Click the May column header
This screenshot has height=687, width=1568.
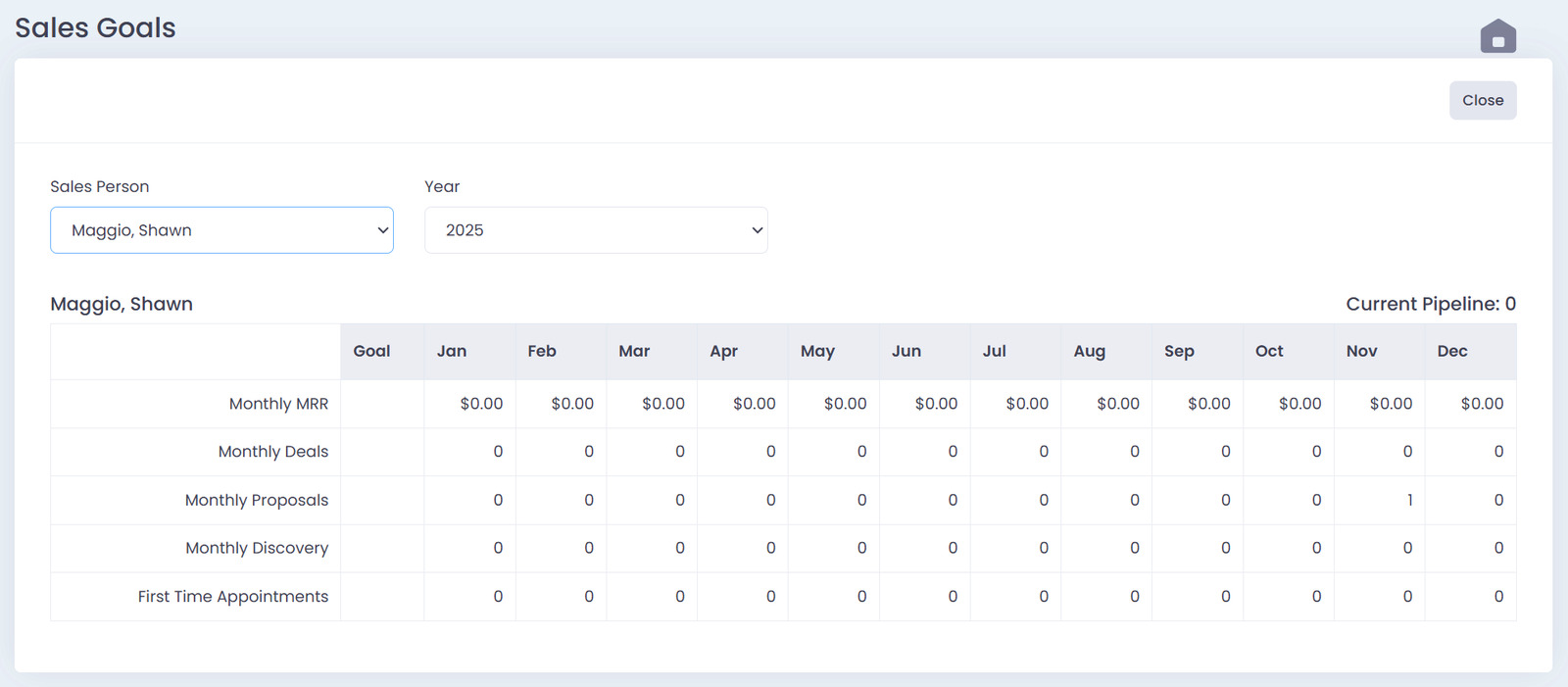coord(817,351)
